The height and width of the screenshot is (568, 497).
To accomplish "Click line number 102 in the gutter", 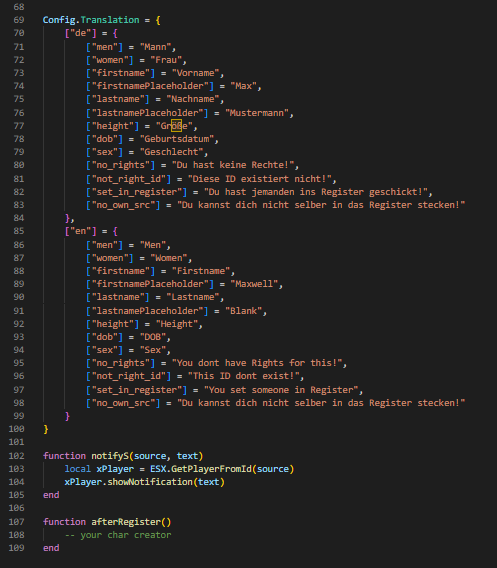I will pos(16,456).
